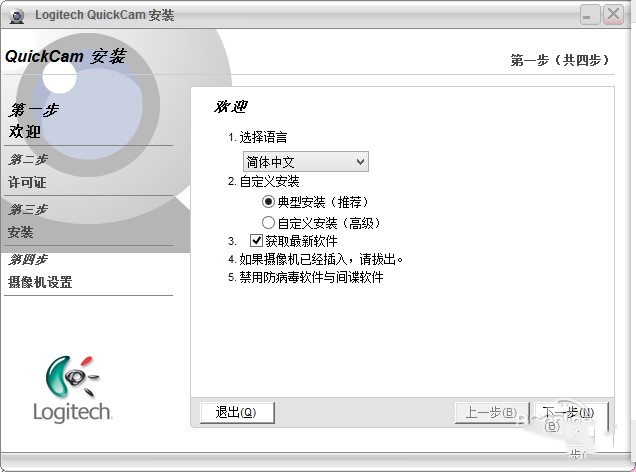636x472 pixels.
Task: Click the 下一步(N) button
Action: (x=571, y=413)
